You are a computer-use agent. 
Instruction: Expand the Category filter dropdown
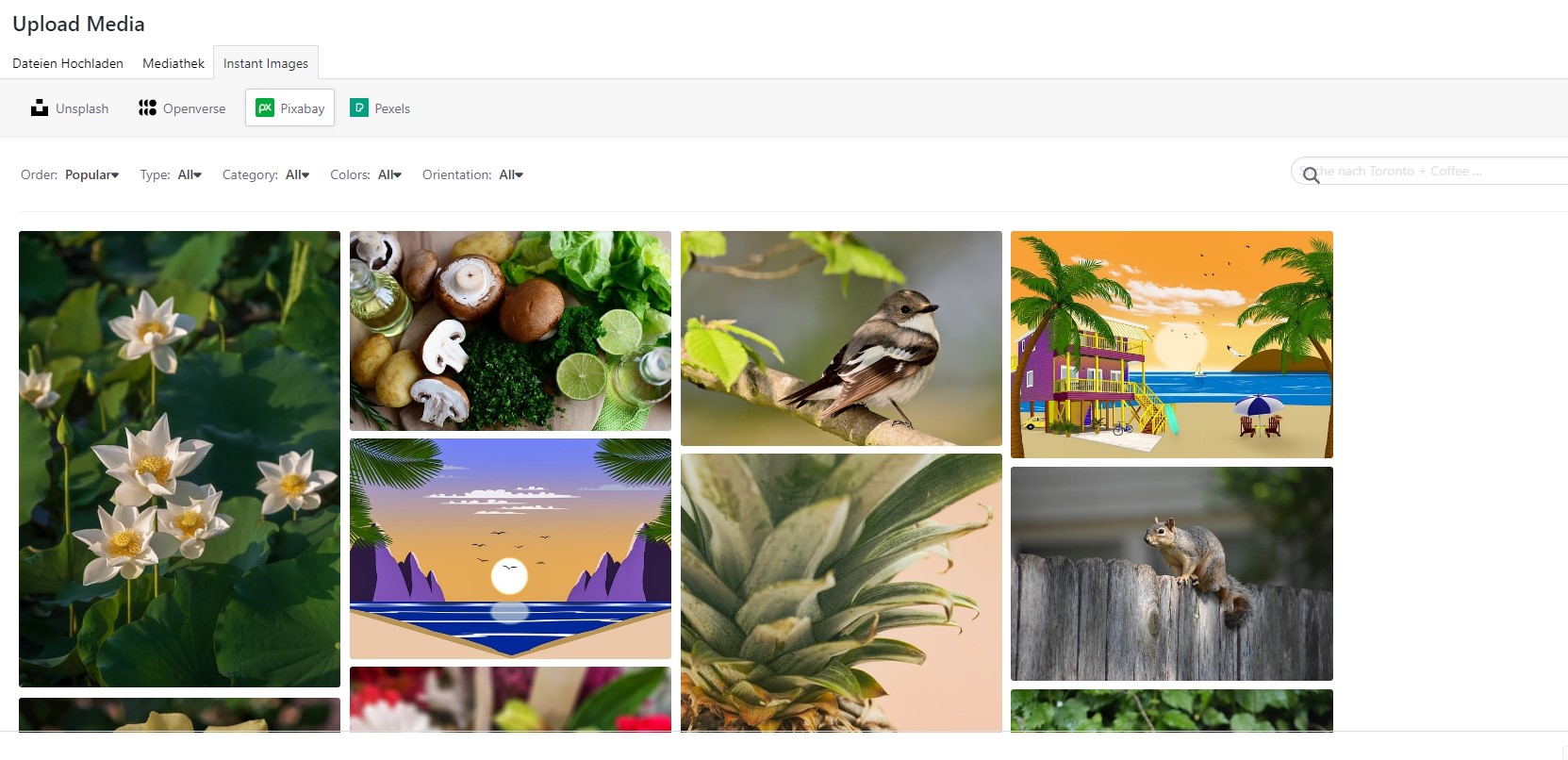(297, 174)
